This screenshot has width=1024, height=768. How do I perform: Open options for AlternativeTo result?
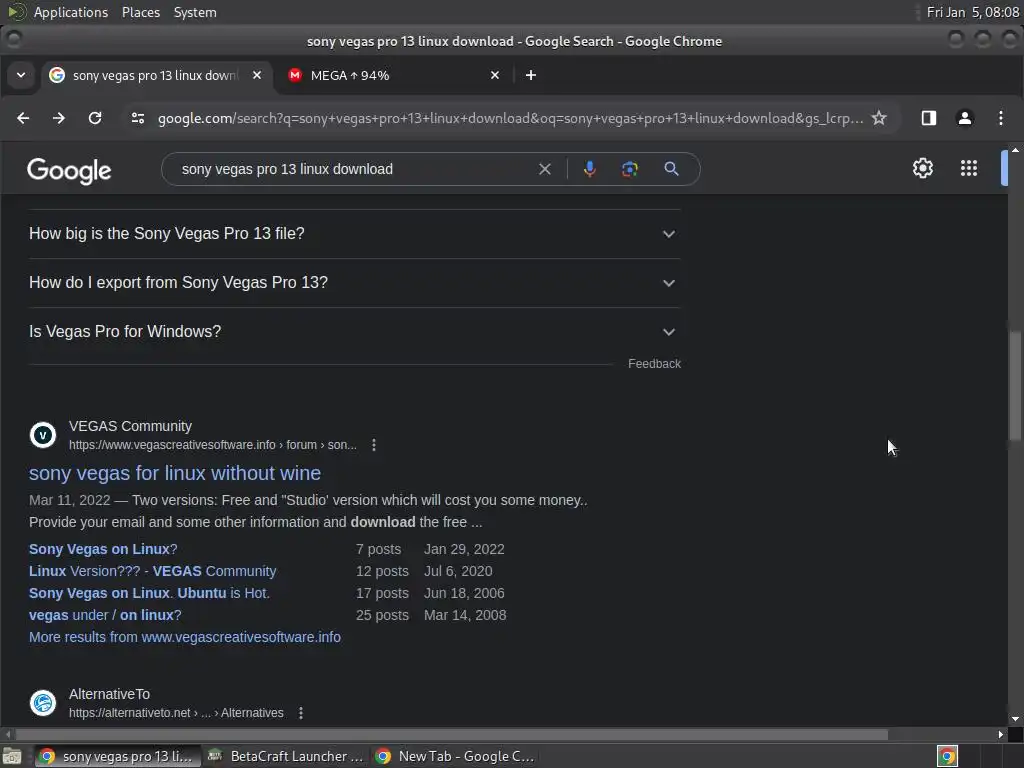pos(300,712)
